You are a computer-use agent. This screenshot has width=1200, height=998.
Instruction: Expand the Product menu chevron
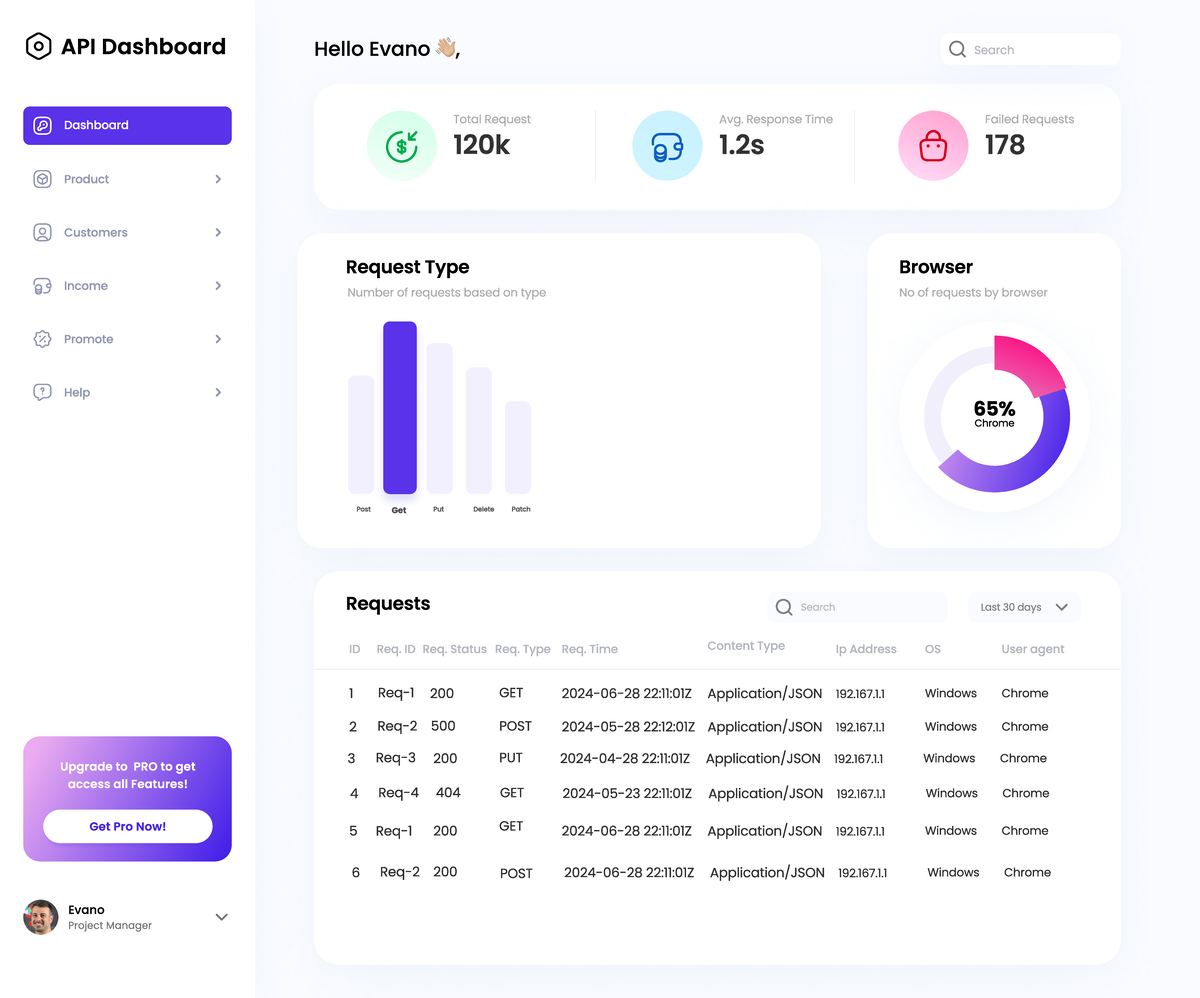tap(217, 179)
